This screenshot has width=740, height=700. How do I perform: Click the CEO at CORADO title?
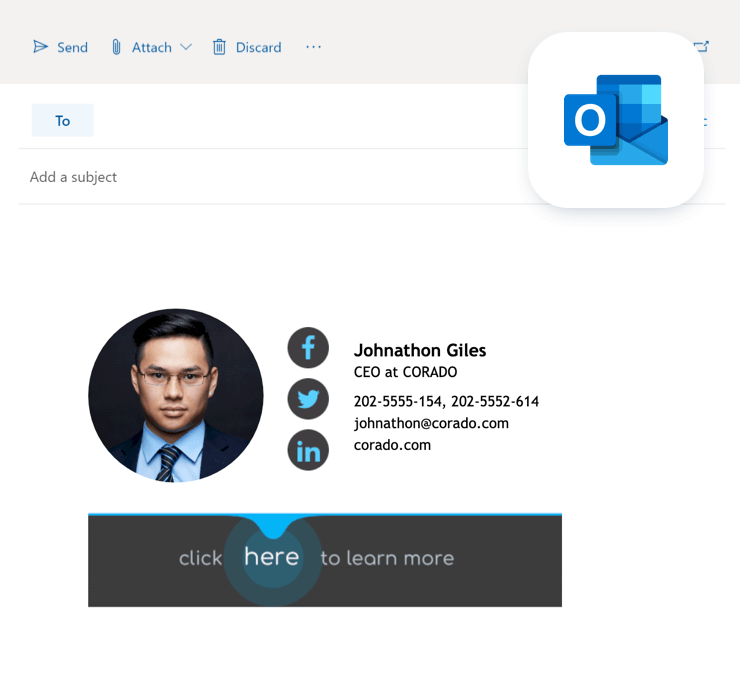click(x=405, y=372)
